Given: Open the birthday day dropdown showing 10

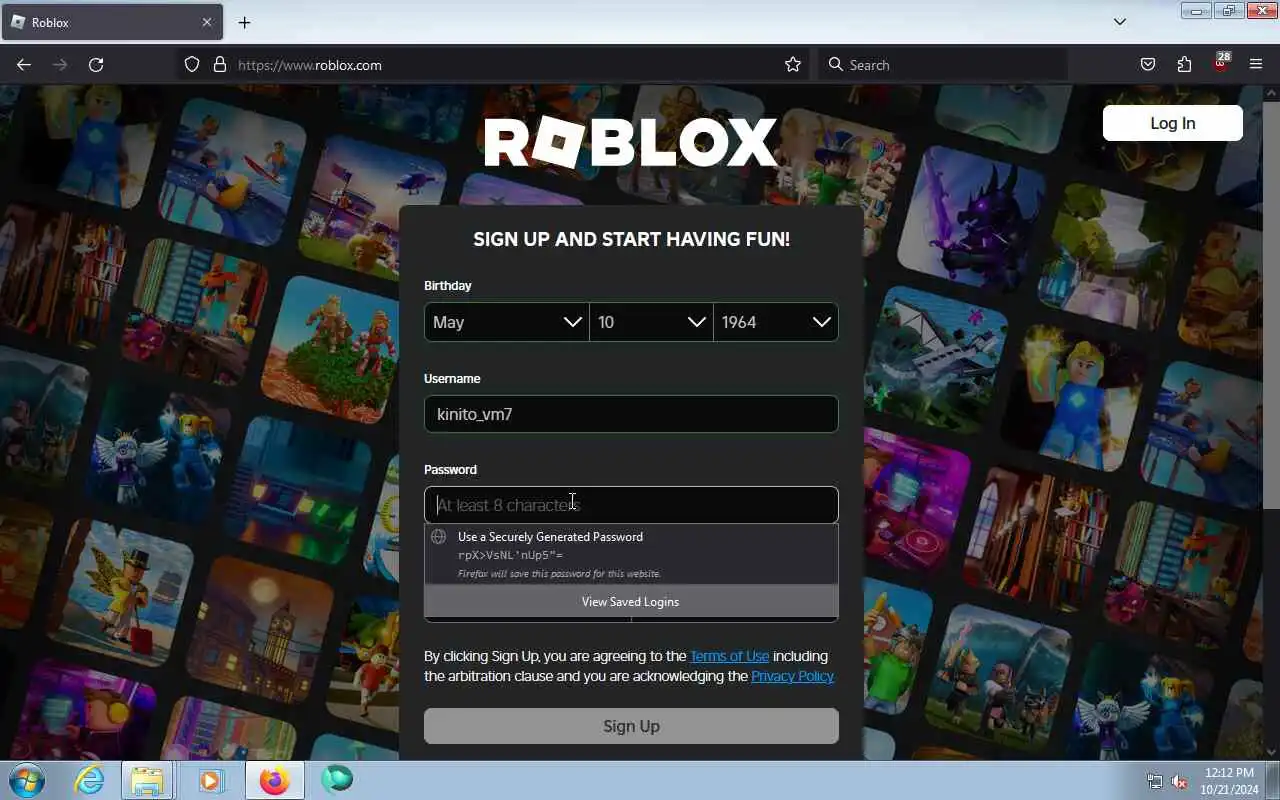Looking at the screenshot, I should click(651, 322).
